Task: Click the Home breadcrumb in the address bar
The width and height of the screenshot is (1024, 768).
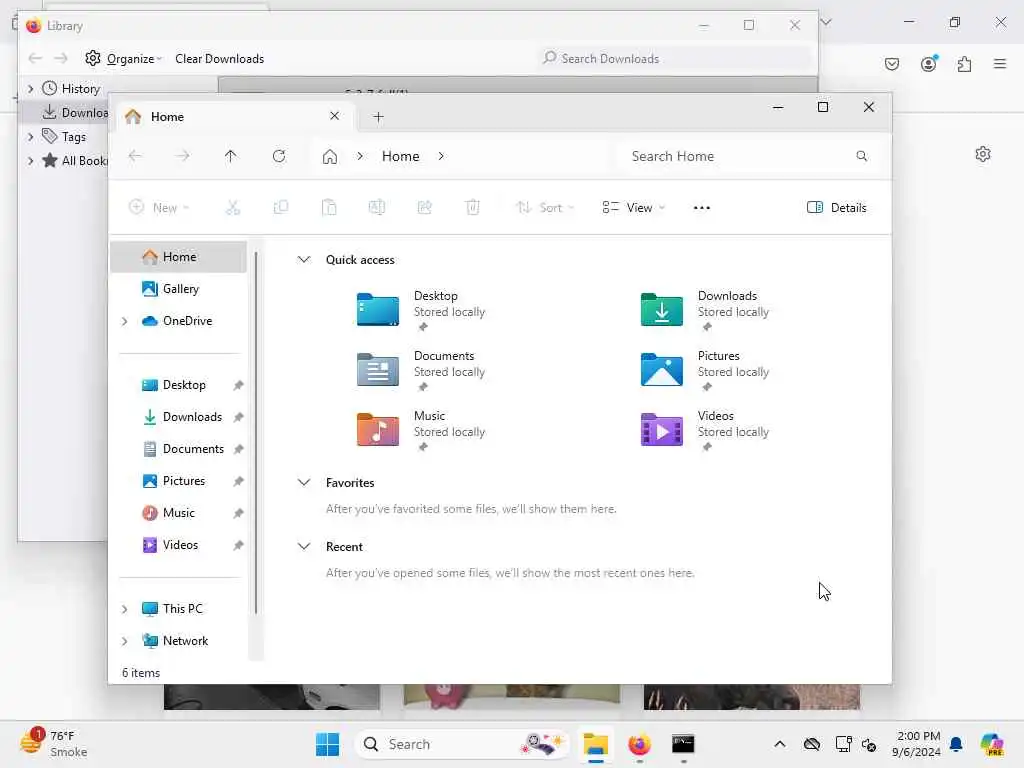Action: (400, 156)
